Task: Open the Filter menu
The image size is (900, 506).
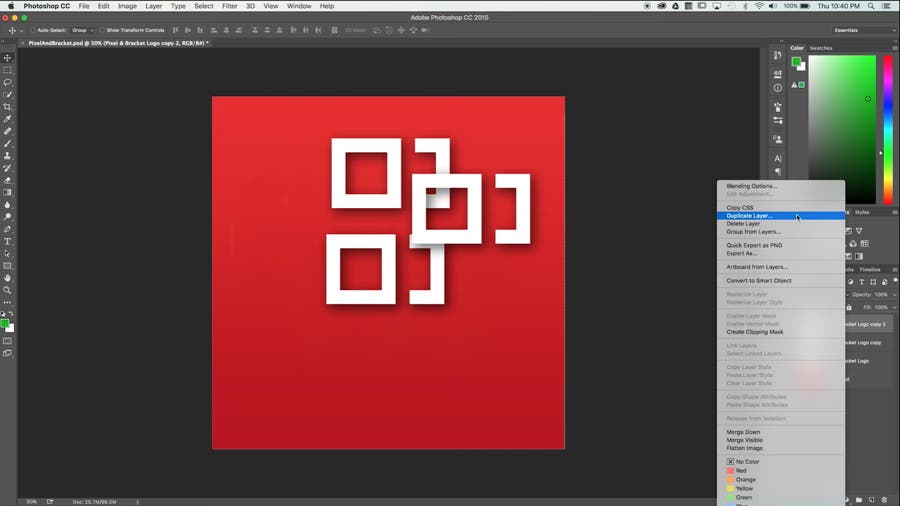Action: click(230, 6)
